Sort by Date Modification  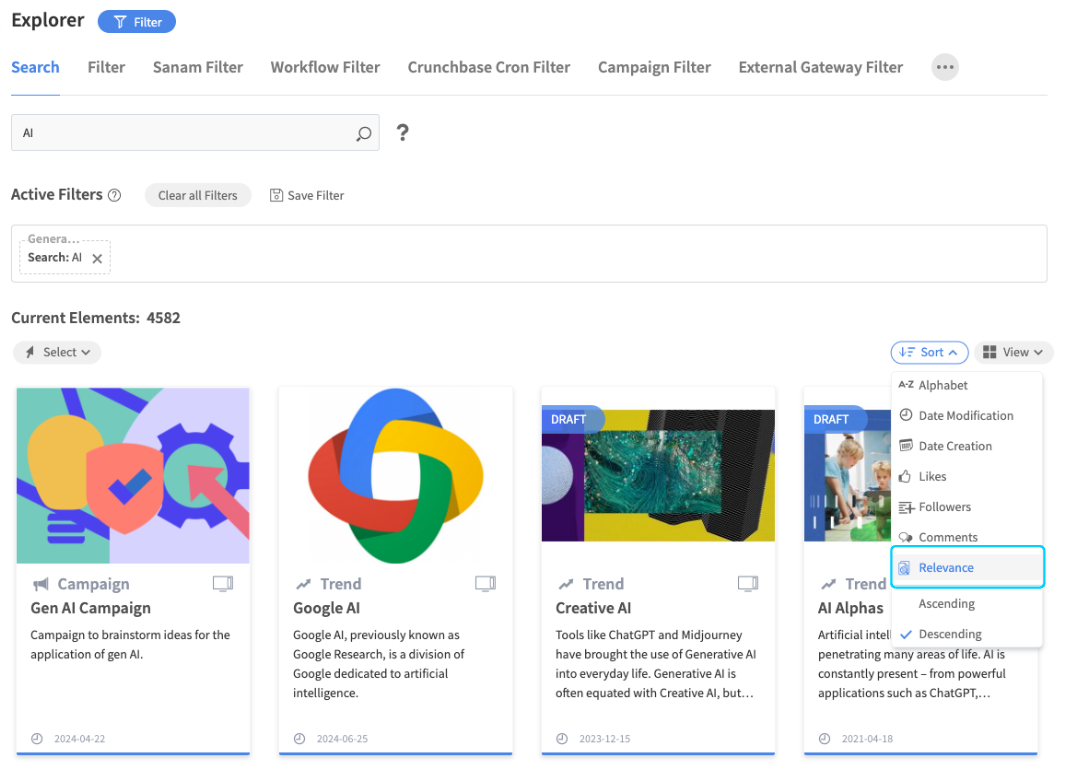(965, 415)
